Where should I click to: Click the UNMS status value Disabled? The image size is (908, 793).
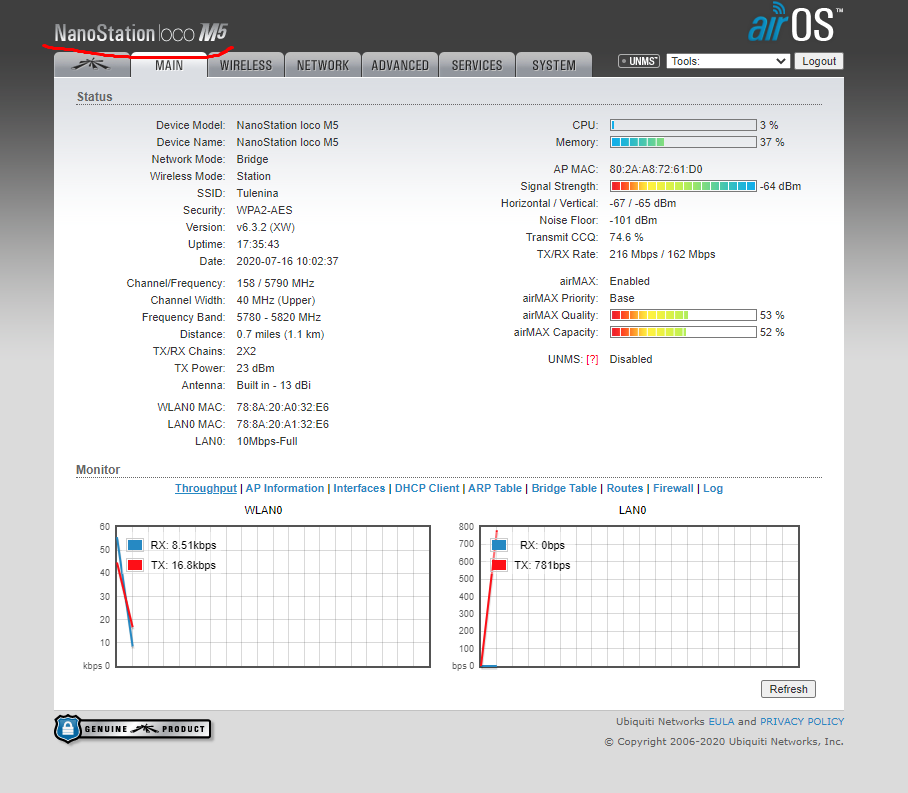click(x=631, y=359)
